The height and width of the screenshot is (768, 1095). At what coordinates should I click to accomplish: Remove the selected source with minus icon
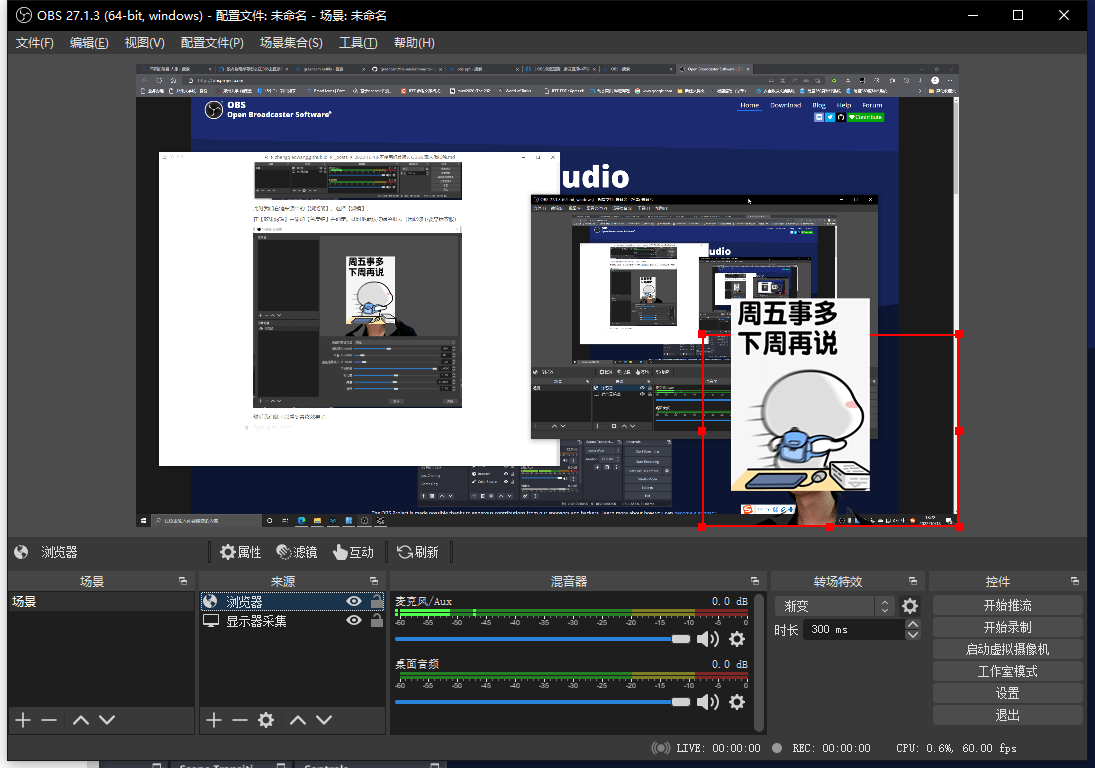coord(240,720)
